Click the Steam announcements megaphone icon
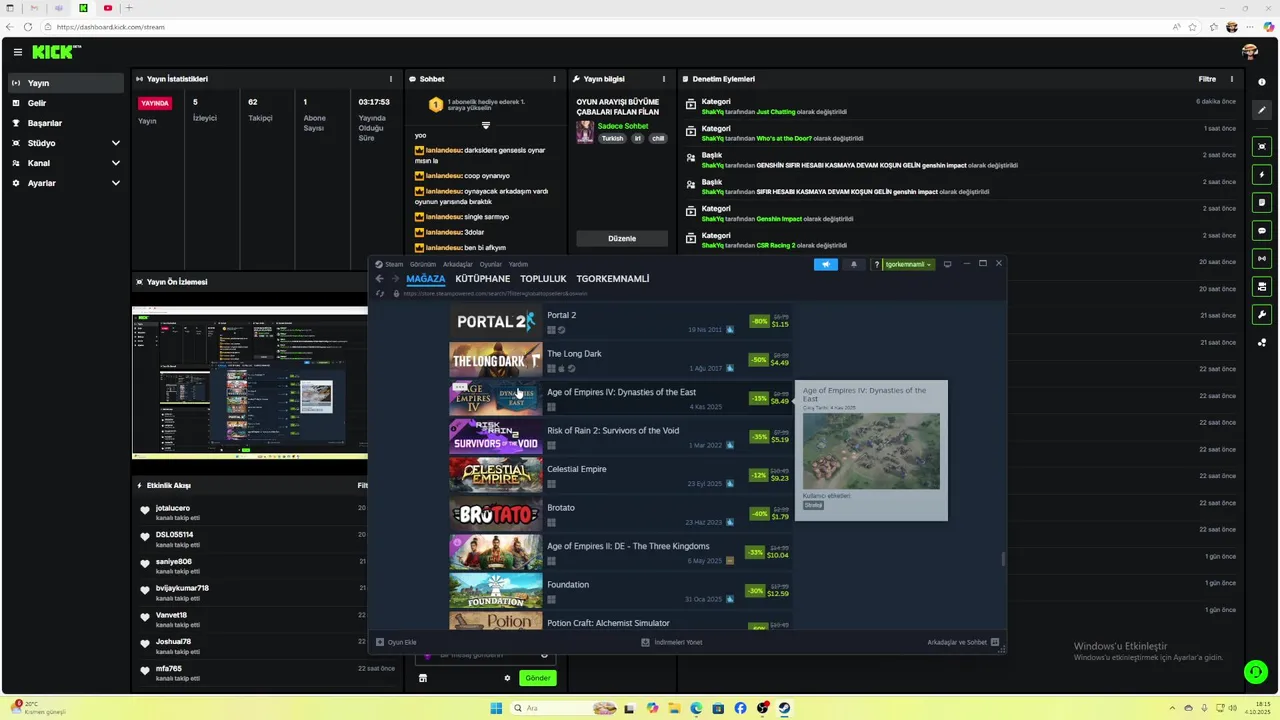Image resolution: width=1280 pixels, height=720 pixels. point(826,264)
